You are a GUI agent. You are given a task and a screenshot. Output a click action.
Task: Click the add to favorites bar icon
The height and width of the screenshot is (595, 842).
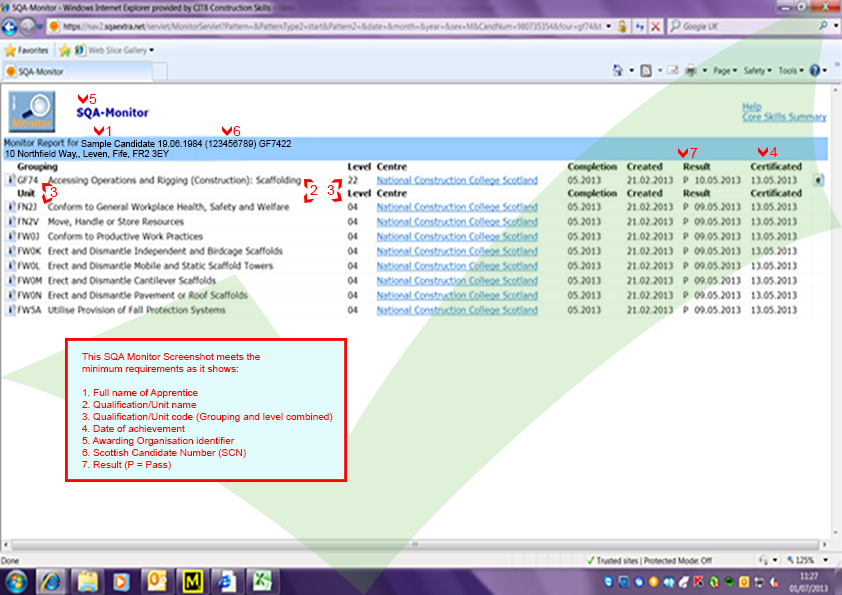click(x=65, y=50)
